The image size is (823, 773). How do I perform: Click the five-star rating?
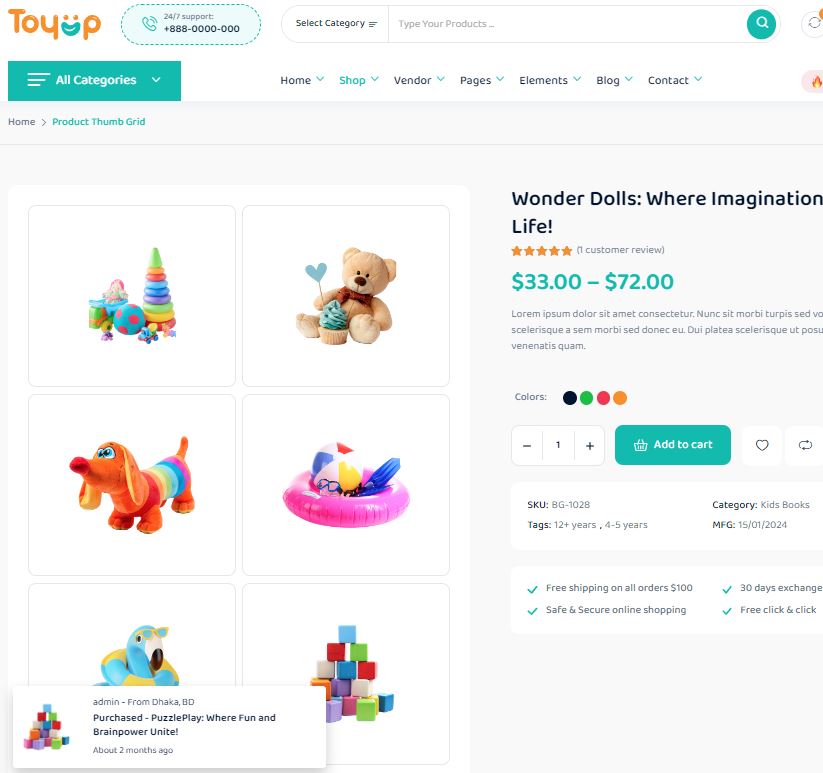tap(541, 251)
